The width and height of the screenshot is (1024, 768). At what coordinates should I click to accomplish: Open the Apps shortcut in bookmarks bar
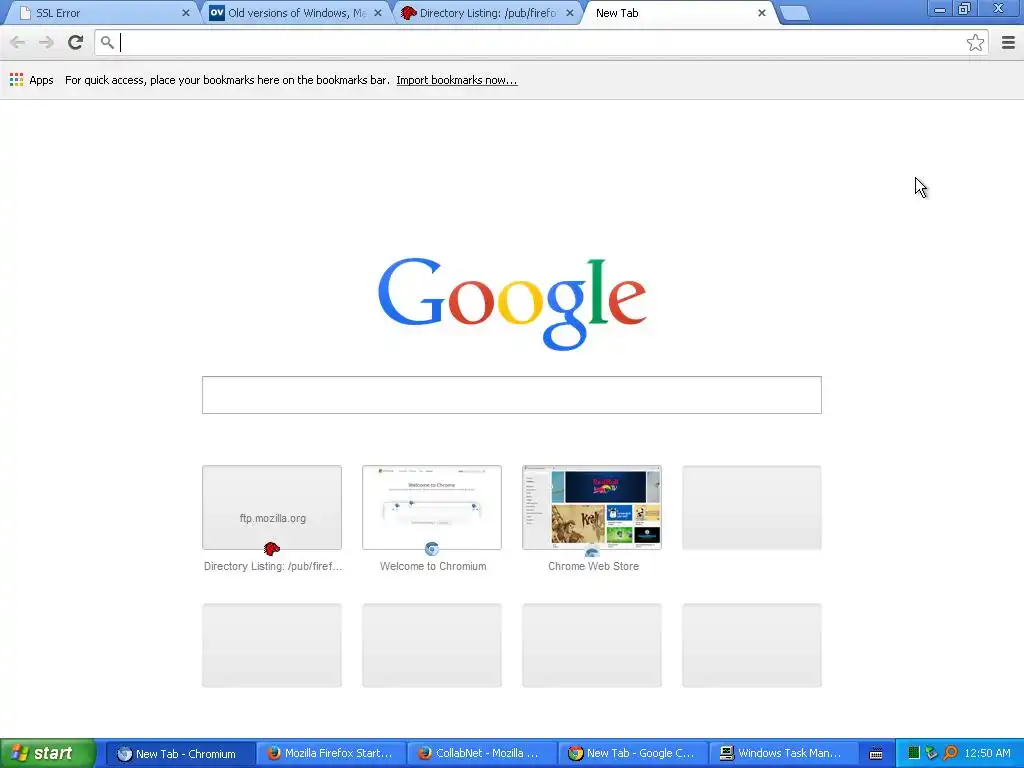[31, 80]
